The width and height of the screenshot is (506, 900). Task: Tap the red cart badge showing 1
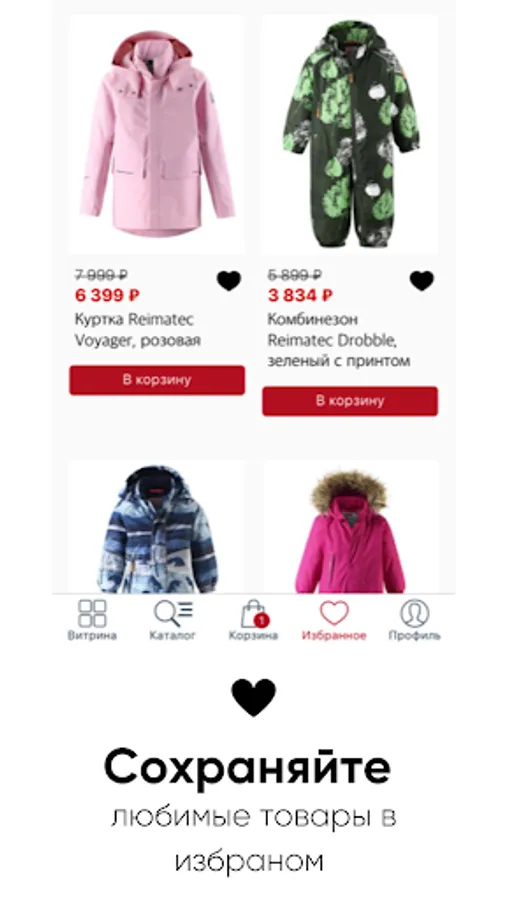[262, 620]
